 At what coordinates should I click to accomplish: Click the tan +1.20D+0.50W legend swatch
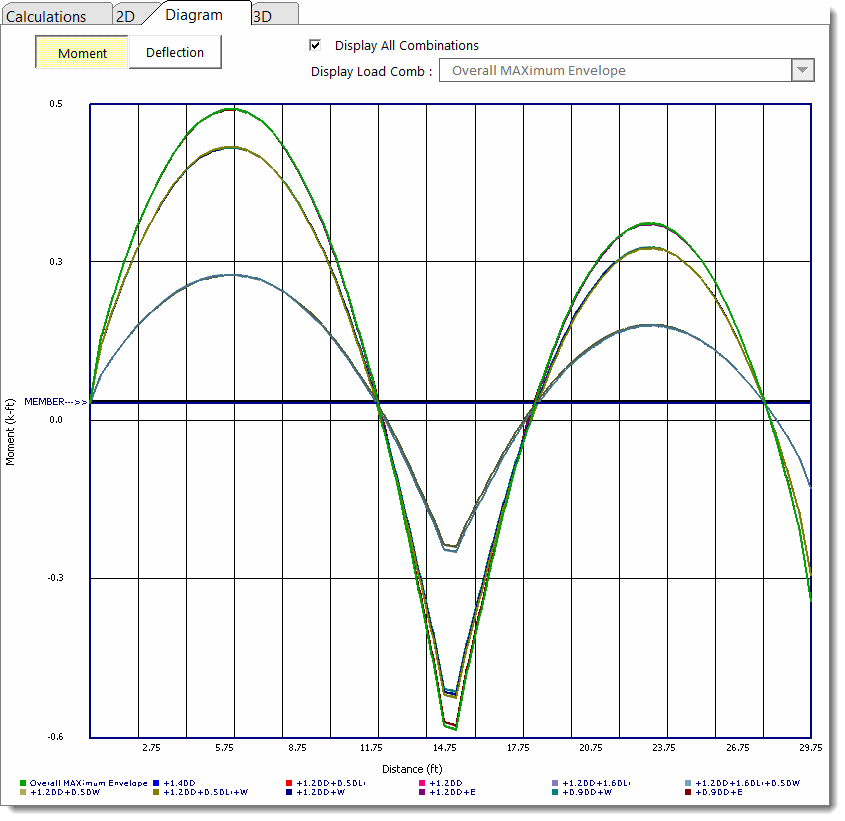click(22, 792)
